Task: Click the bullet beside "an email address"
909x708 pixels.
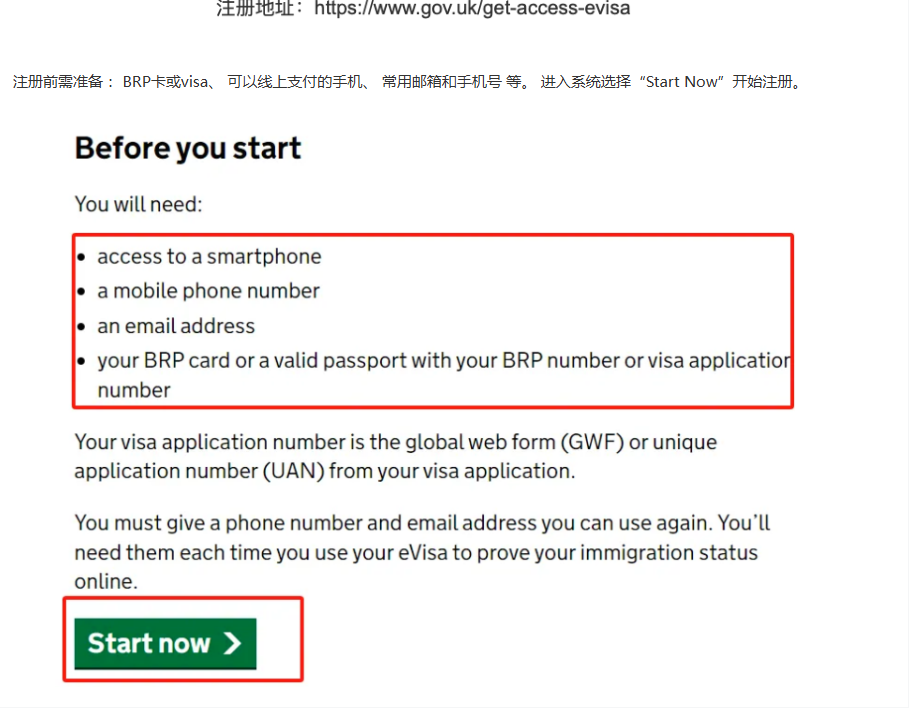Action: click(x=81, y=328)
